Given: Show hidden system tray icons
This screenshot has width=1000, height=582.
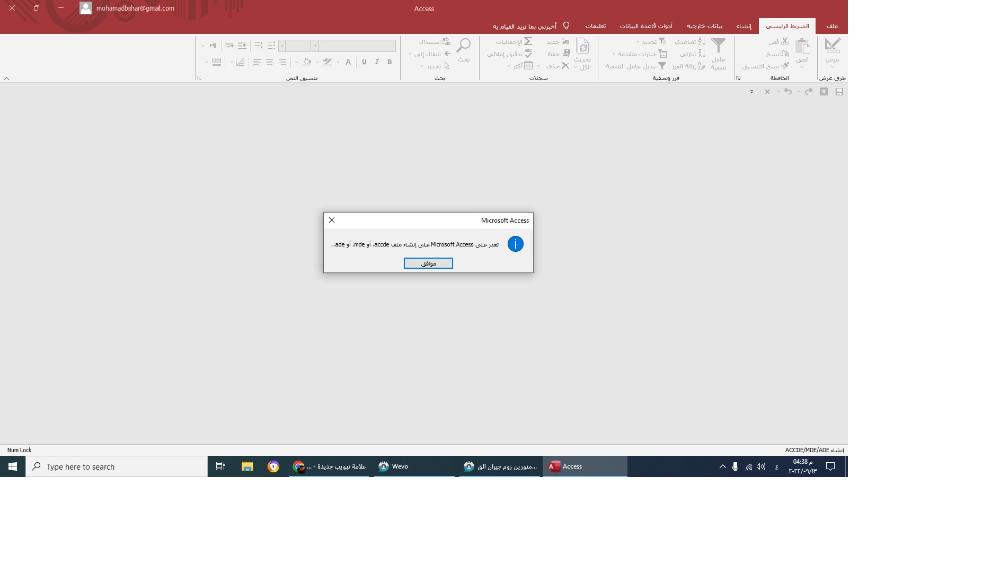Looking at the screenshot, I should pyautogui.click(x=723, y=467).
